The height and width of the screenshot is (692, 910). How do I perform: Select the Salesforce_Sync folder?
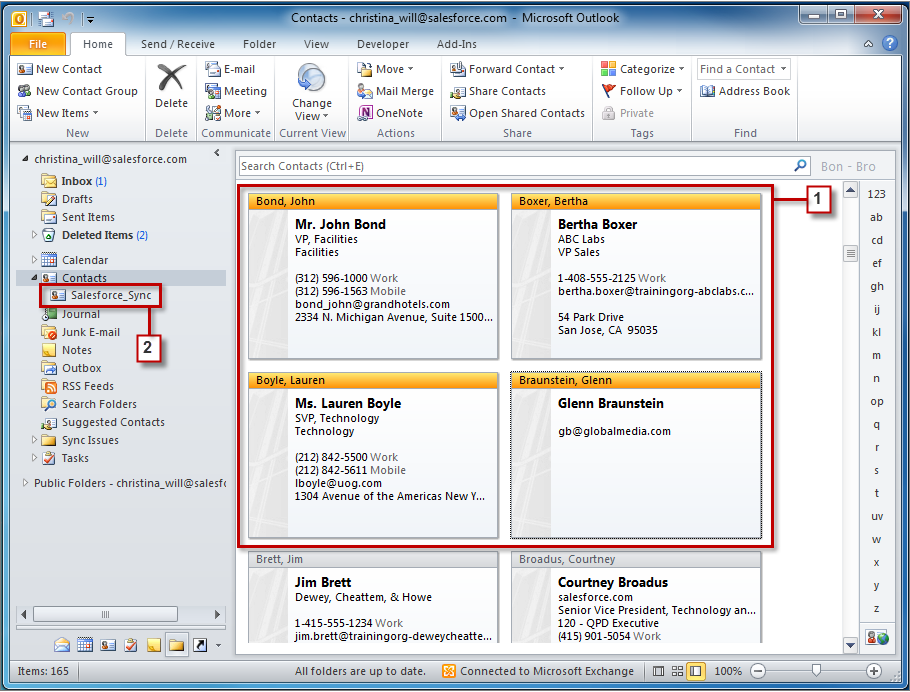point(101,295)
